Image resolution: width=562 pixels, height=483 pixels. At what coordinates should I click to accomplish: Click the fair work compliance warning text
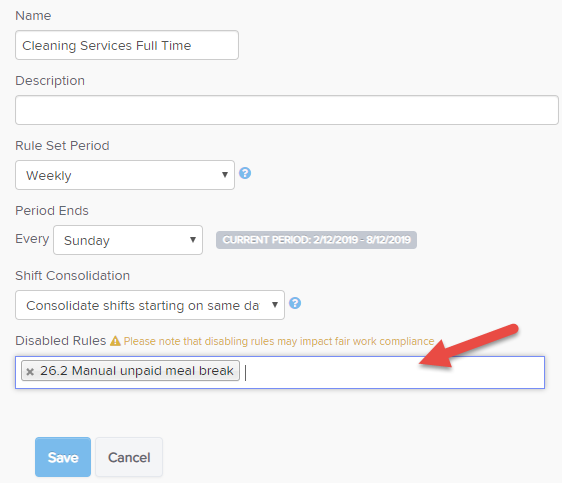pyautogui.click(x=279, y=341)
